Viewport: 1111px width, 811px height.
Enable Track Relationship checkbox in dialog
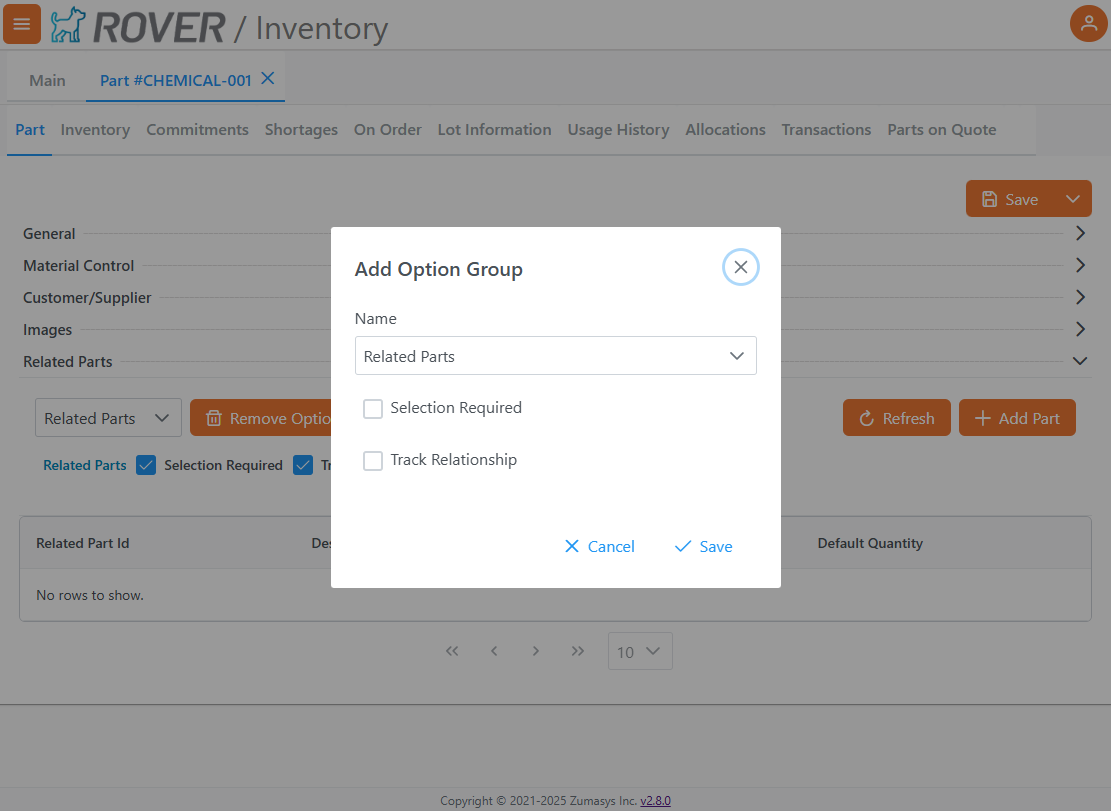[373, 461]
